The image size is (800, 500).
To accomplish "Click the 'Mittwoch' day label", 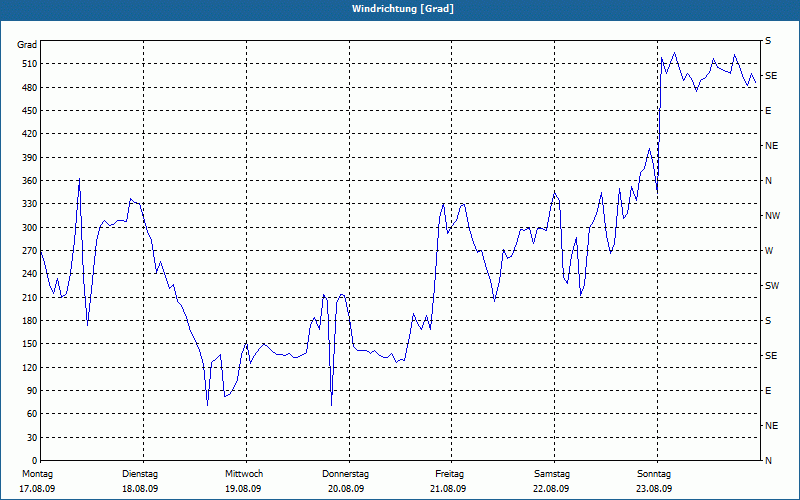I will [244, 474].
